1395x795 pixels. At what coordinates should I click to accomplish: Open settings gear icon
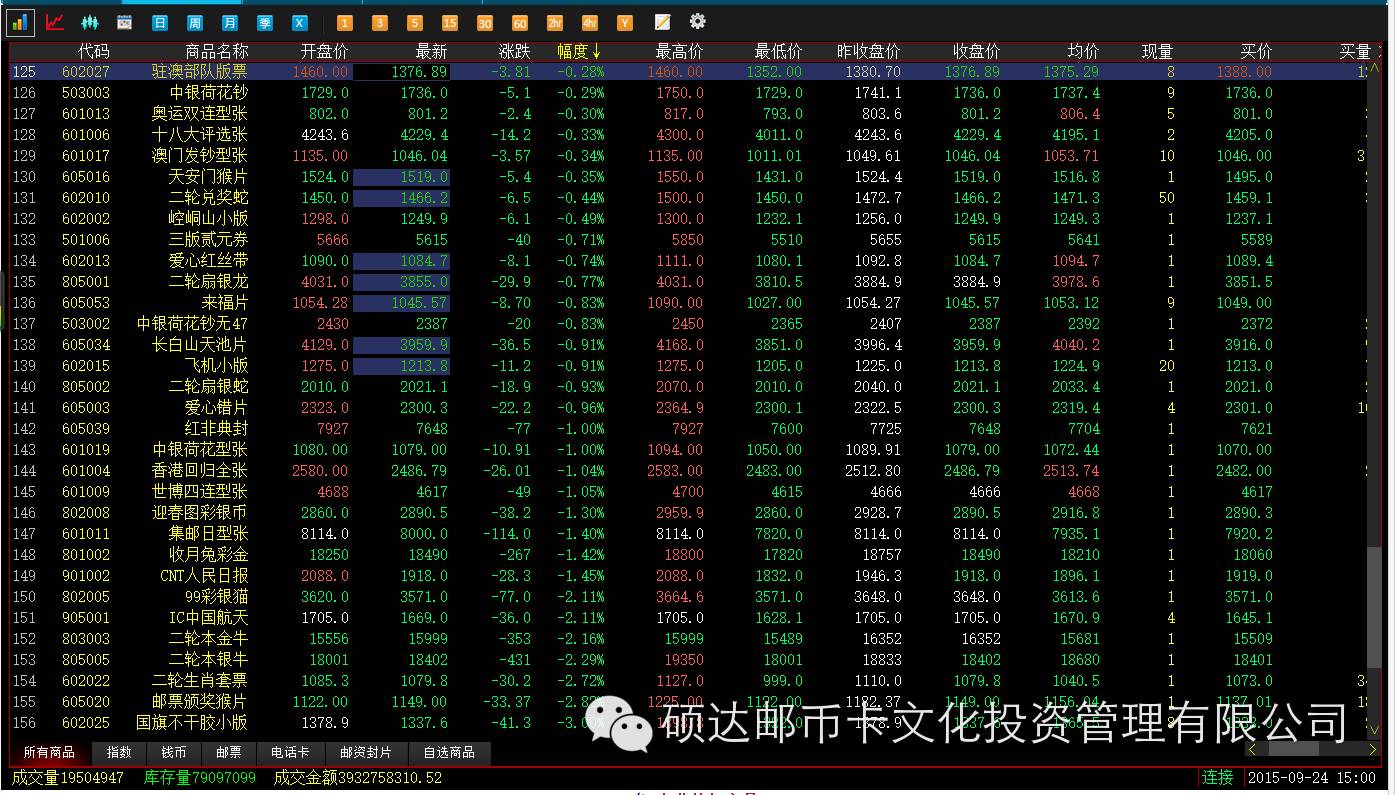698,21
